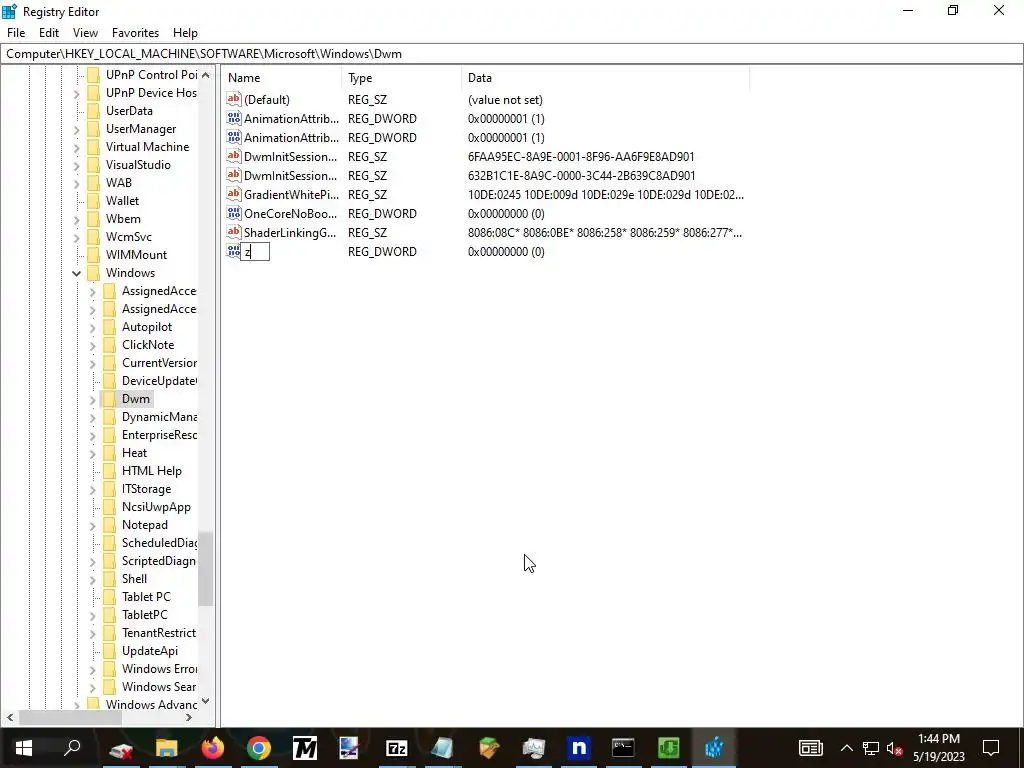Click the WcmSvc folder icon
The height and width of the screenshot is (768, 1024).
(93, 236)
